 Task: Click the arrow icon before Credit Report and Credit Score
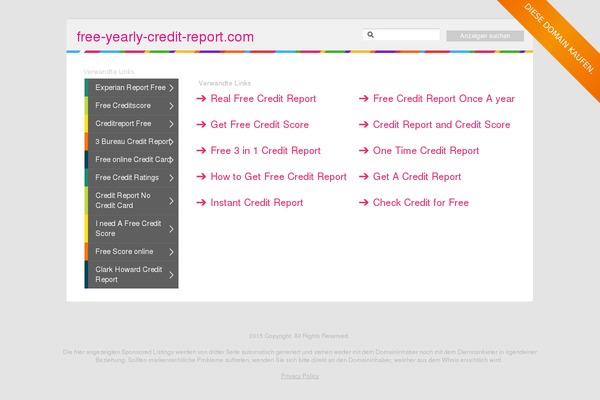364,125
